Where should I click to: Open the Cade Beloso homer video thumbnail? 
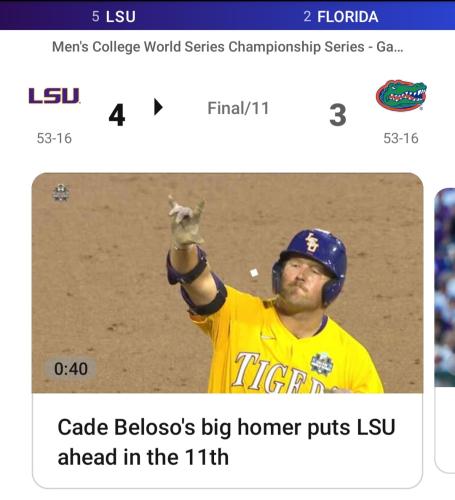point(227,283)
